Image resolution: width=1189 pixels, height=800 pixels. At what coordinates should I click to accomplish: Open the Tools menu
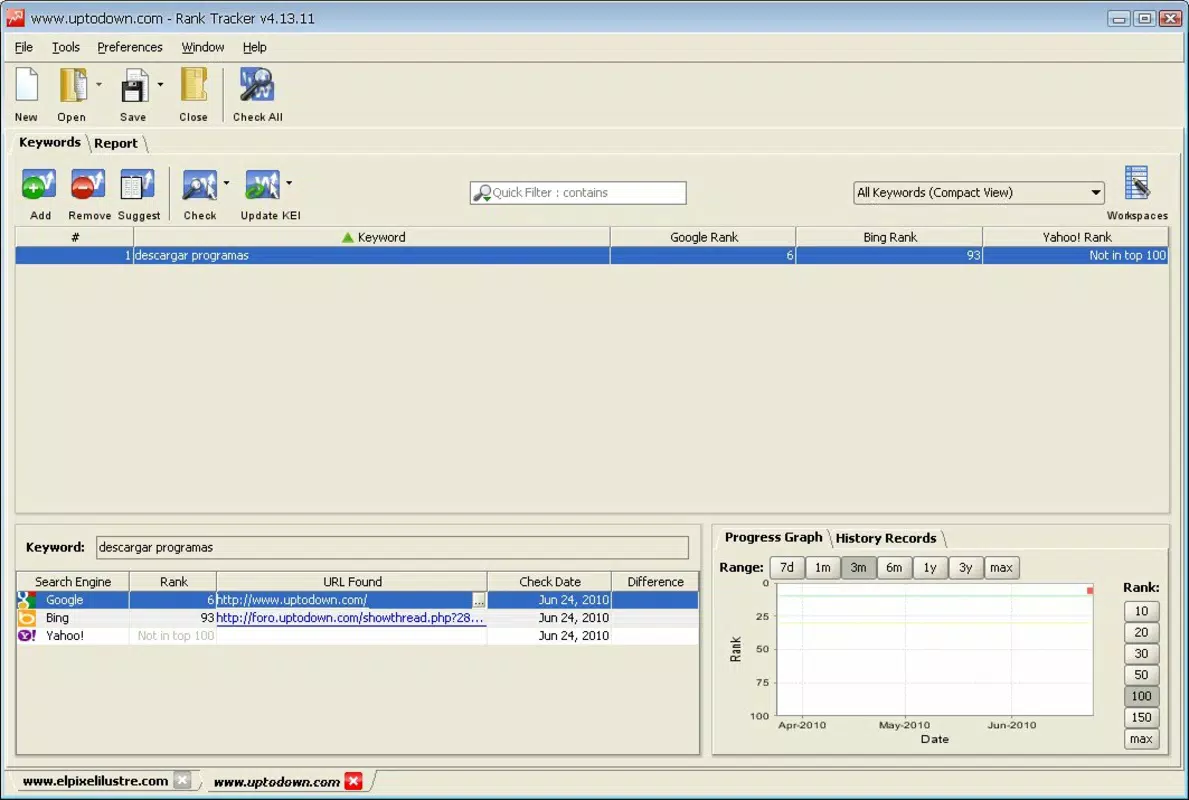point(65,47)
